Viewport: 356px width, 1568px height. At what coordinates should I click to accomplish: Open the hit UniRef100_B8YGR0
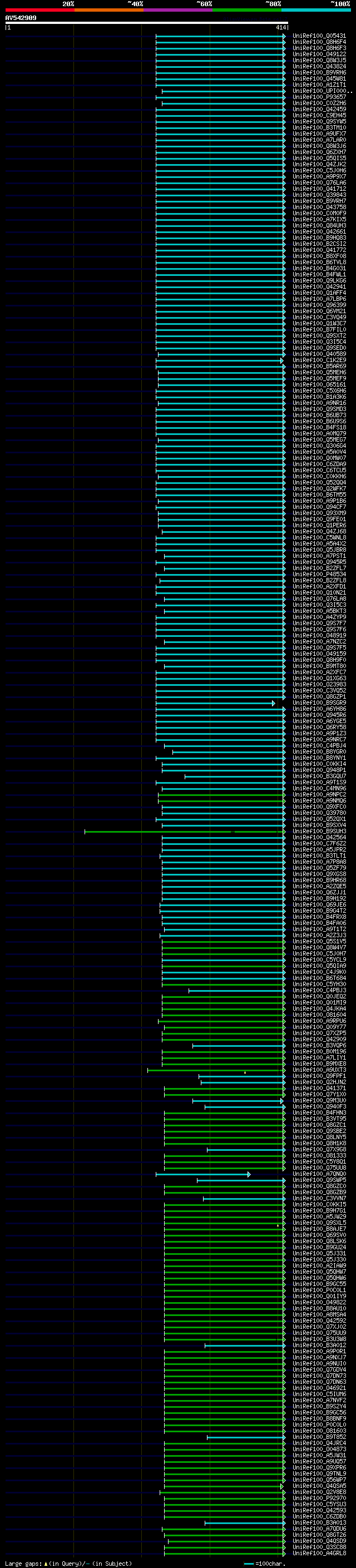point(319,752)
